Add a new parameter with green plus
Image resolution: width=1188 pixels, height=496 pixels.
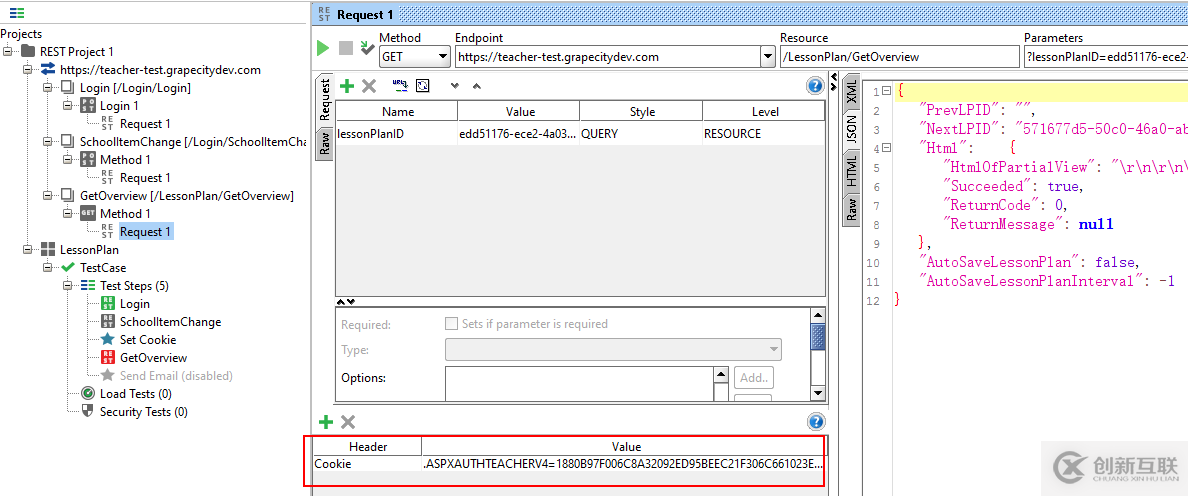[x=346, y=86]
